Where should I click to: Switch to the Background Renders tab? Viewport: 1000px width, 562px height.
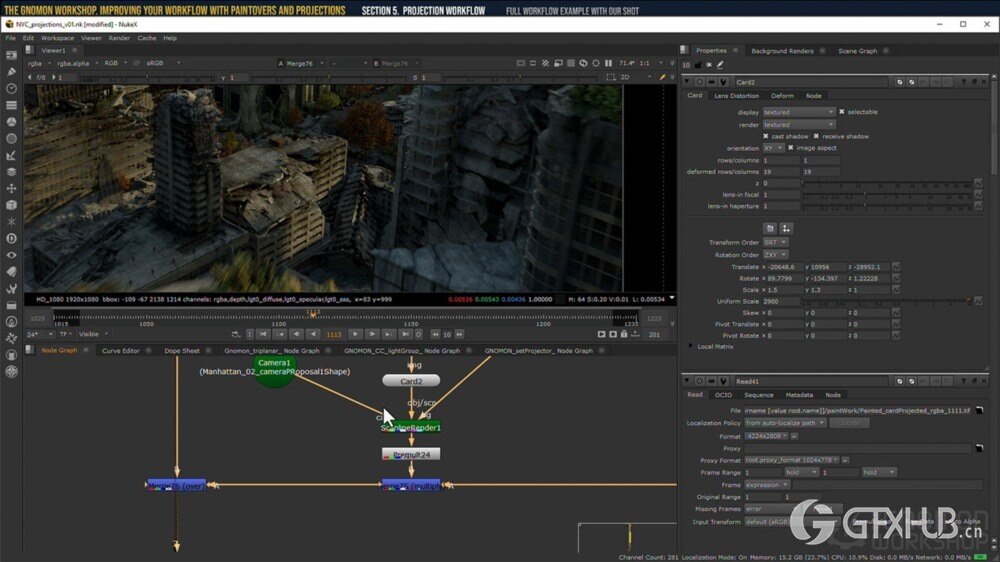click(782, 51)
